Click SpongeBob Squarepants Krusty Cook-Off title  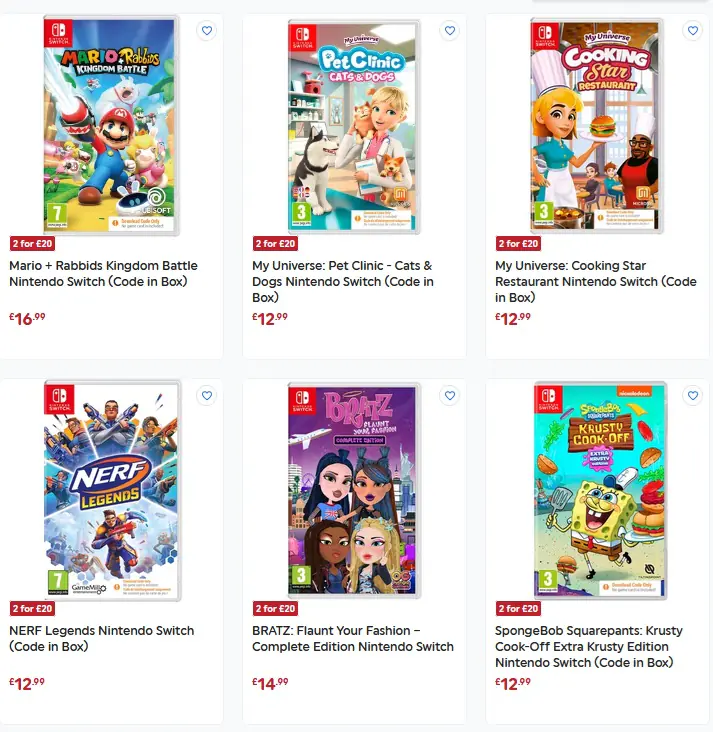coord(589,647)
